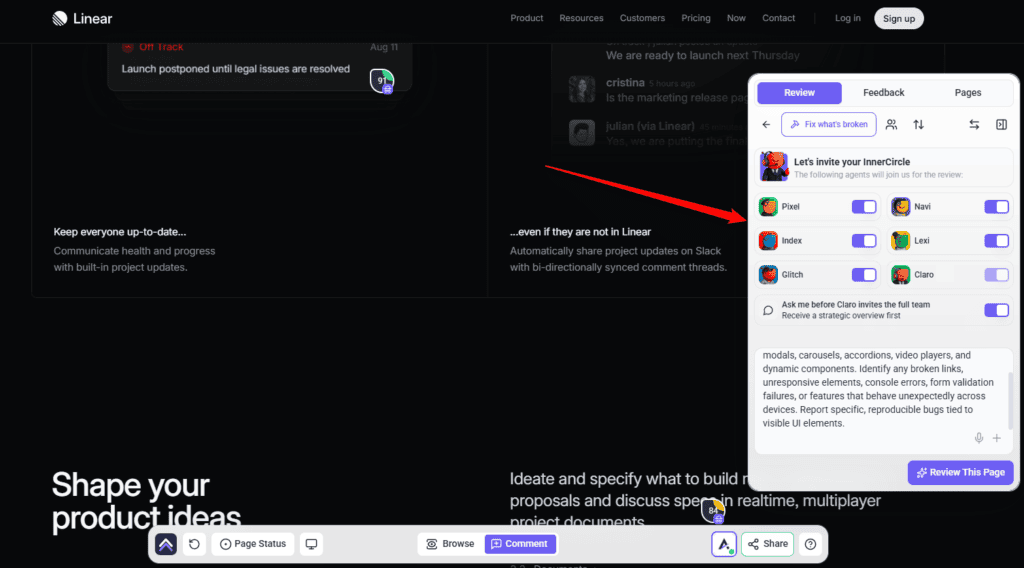Toggle the Pixel agent switch
The image size is (1024, 568).
[864, 207]
